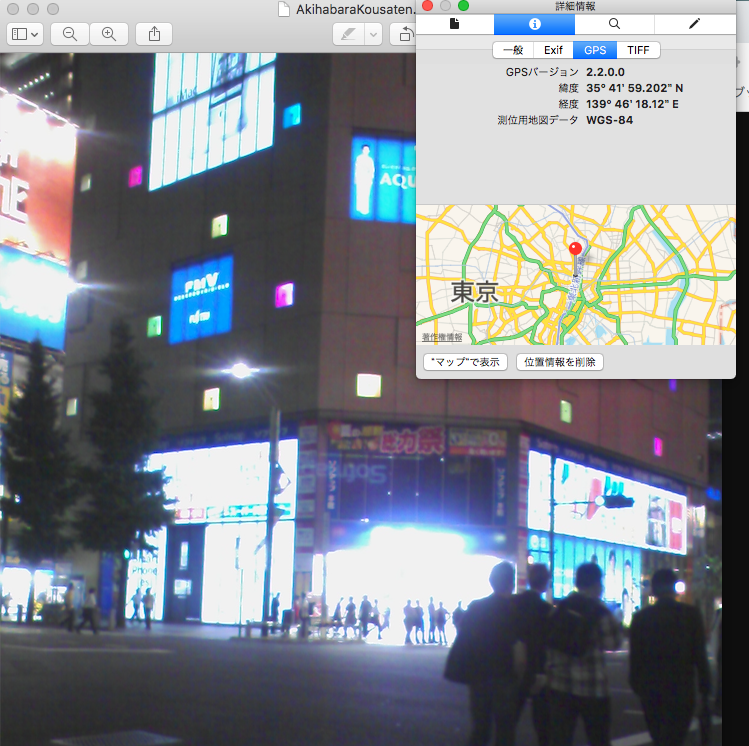
Task: Open the annotations pencil pane icon
Action: (x=695, y=24)
